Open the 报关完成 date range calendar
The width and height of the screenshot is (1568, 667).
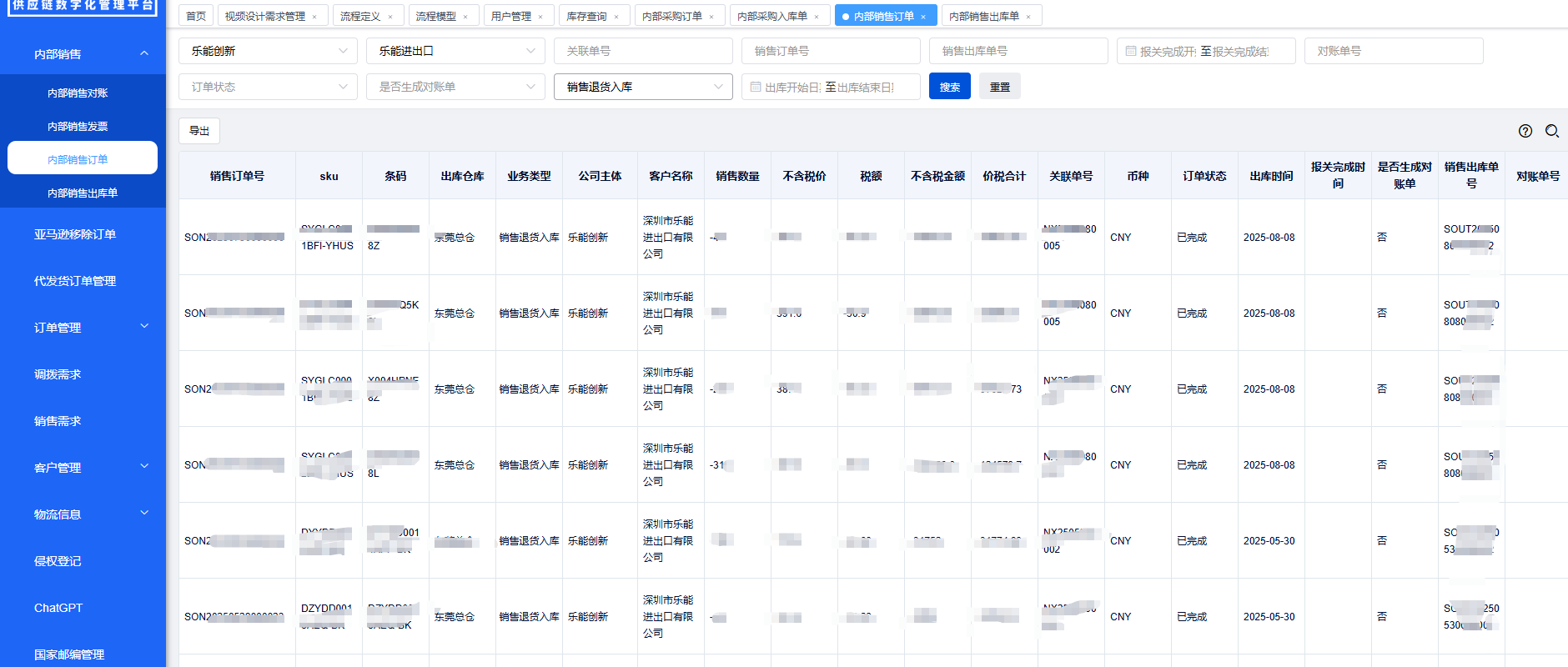pos(1131,51)
